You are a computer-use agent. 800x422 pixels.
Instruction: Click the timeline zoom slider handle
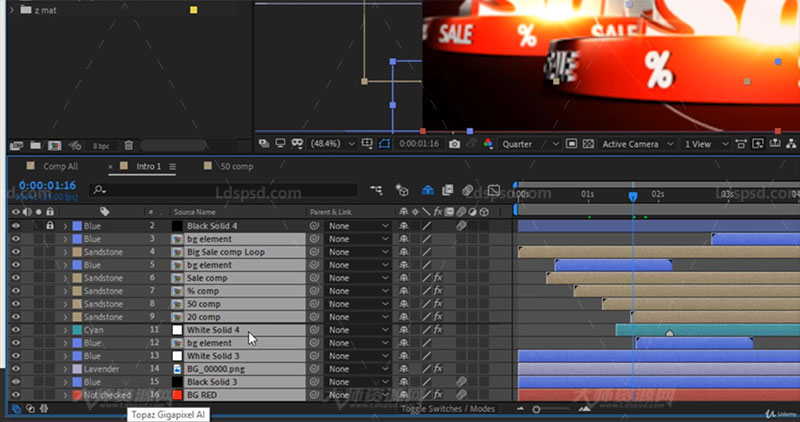[536, 409]
